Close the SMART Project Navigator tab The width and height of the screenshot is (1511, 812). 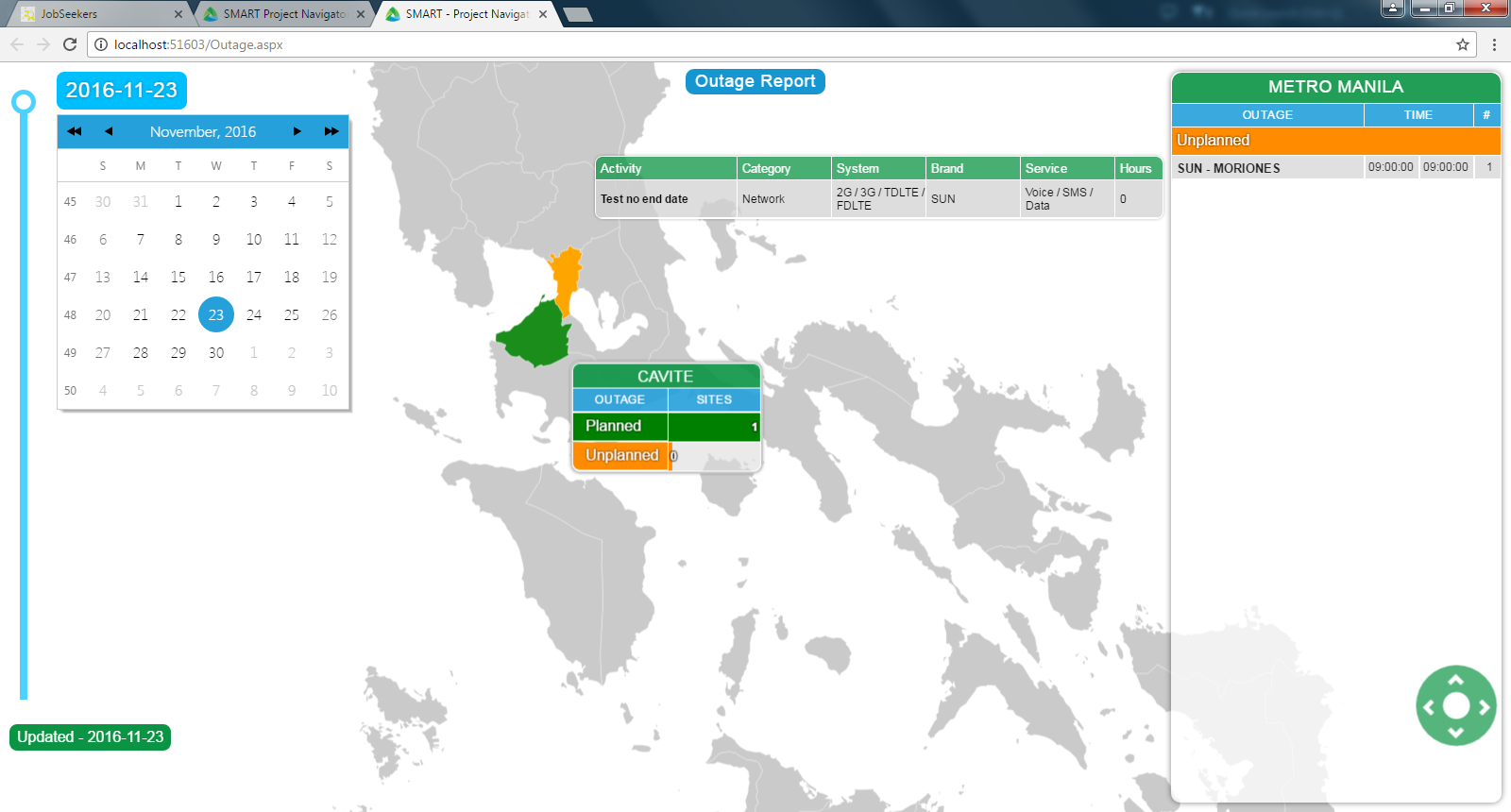pos(361,14)
